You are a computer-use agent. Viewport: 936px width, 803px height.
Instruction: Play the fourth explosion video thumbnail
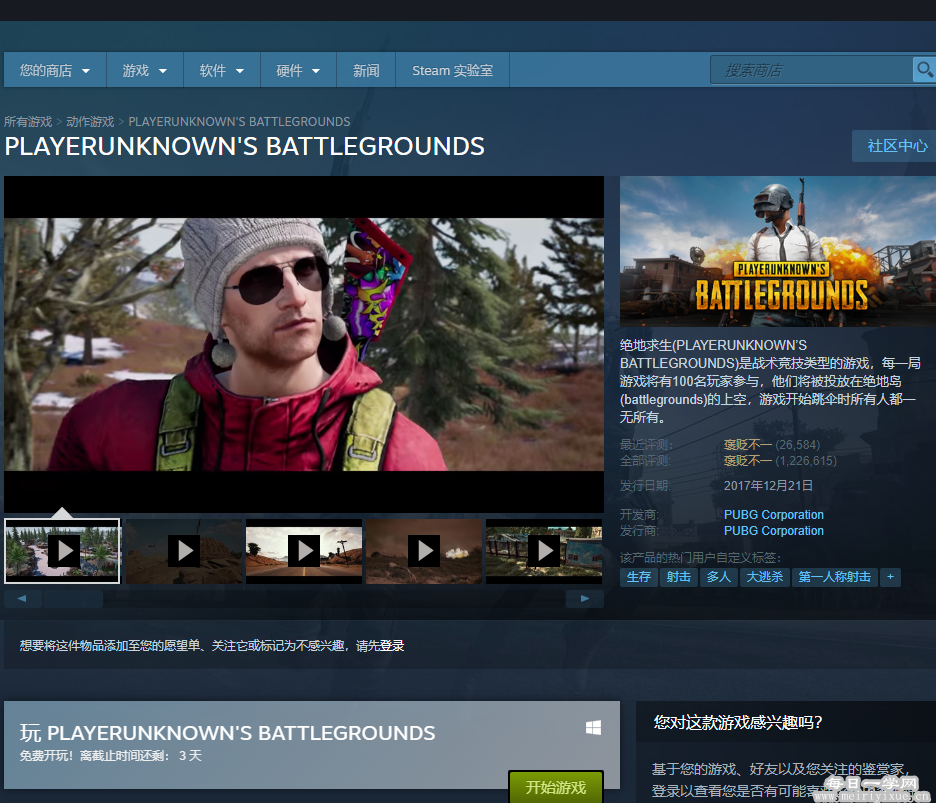tap(424, 550)
